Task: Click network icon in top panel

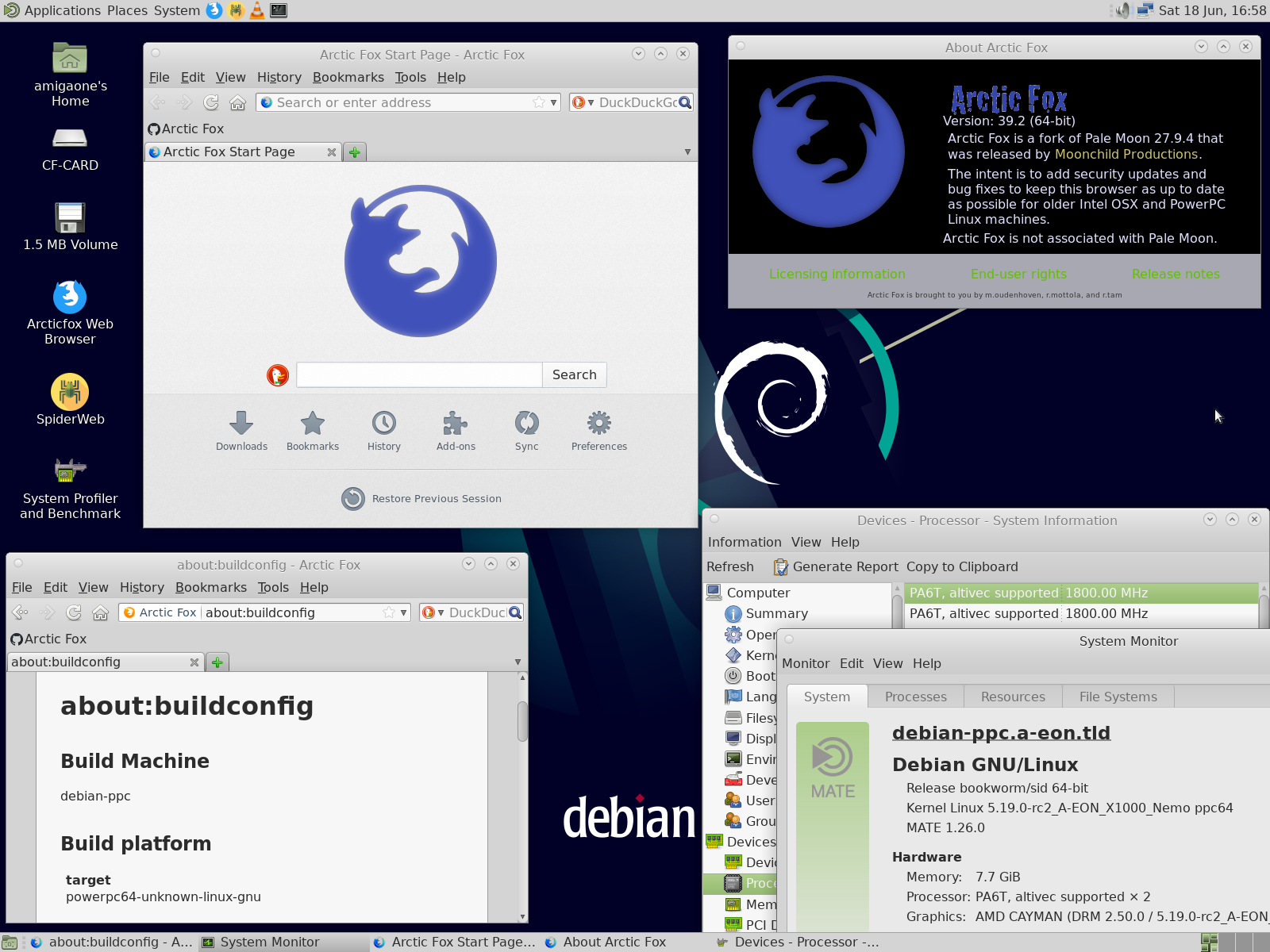Action: [x=1145, y=10]
